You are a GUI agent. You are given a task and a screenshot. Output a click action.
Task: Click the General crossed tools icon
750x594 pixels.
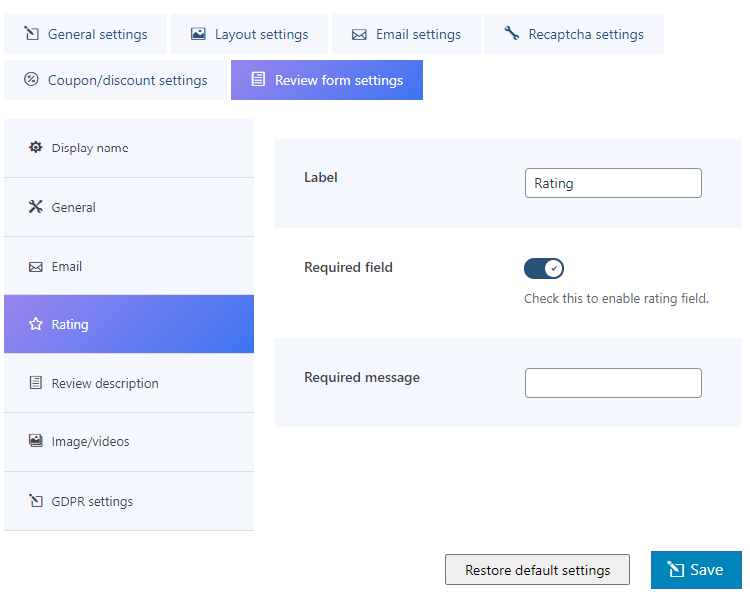[35, 207]
